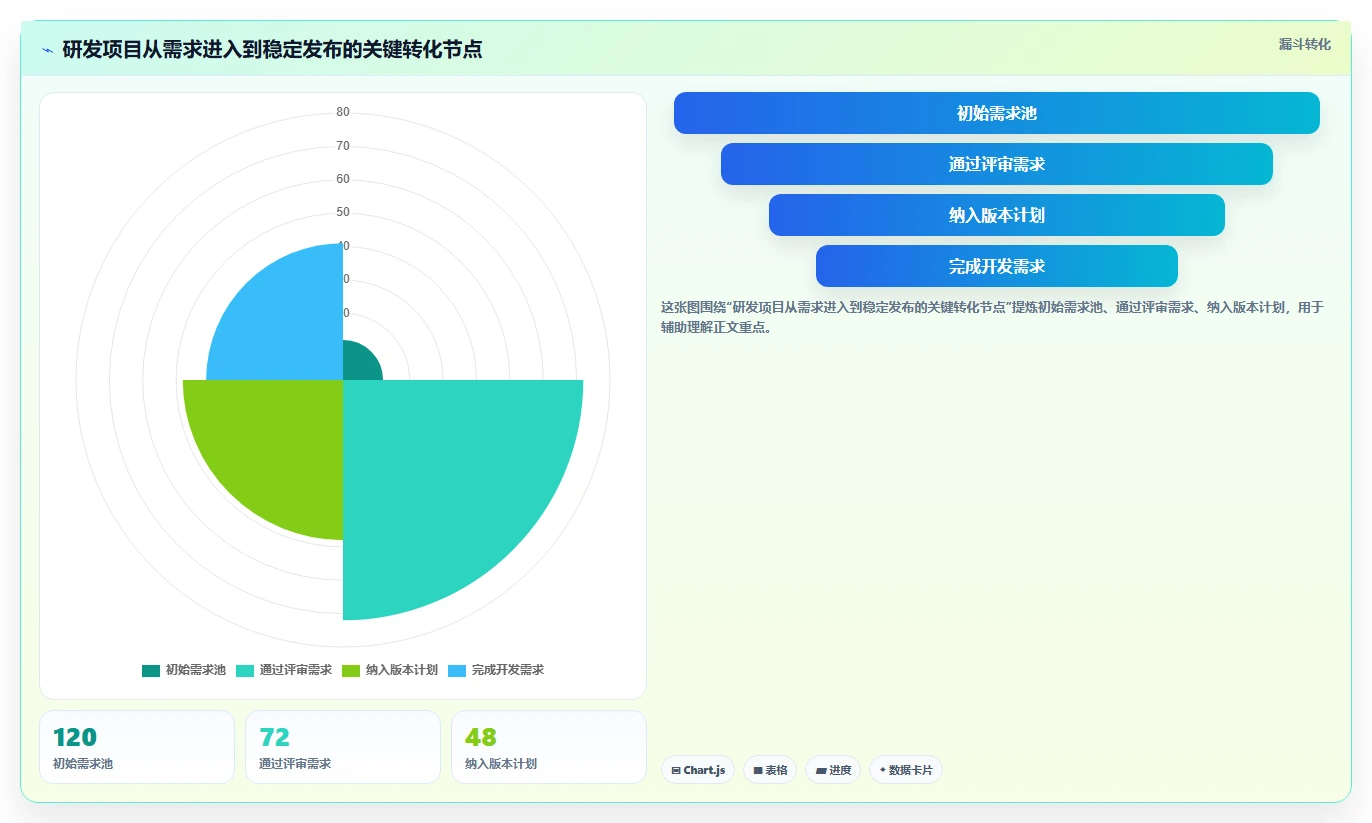Viewport: 1372px width, 823px height.
Task: Open the 120 初始需求池 stat card
Action: point(137,747)
